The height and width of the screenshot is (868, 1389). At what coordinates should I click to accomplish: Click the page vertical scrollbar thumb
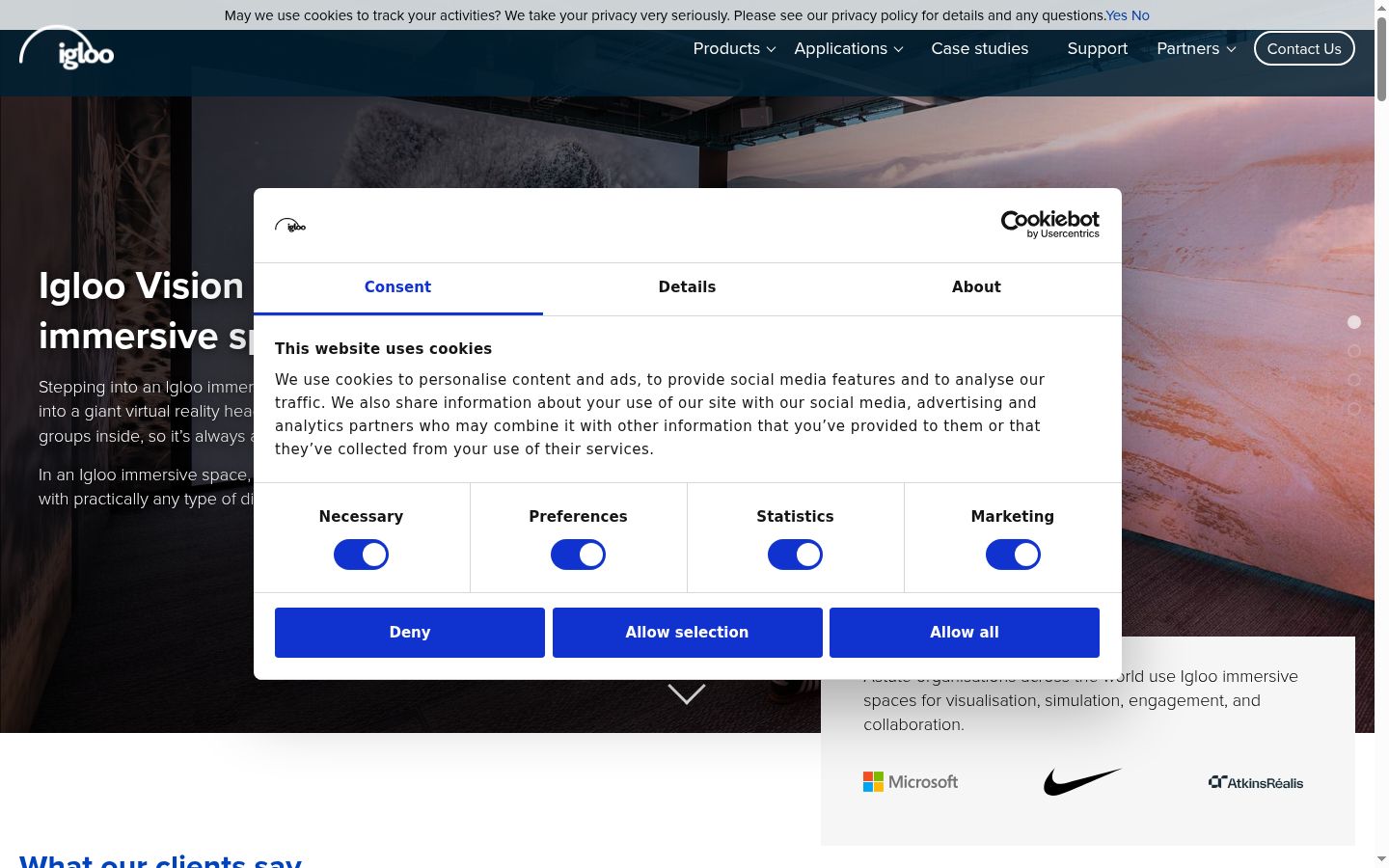[x=1381, y=58]
